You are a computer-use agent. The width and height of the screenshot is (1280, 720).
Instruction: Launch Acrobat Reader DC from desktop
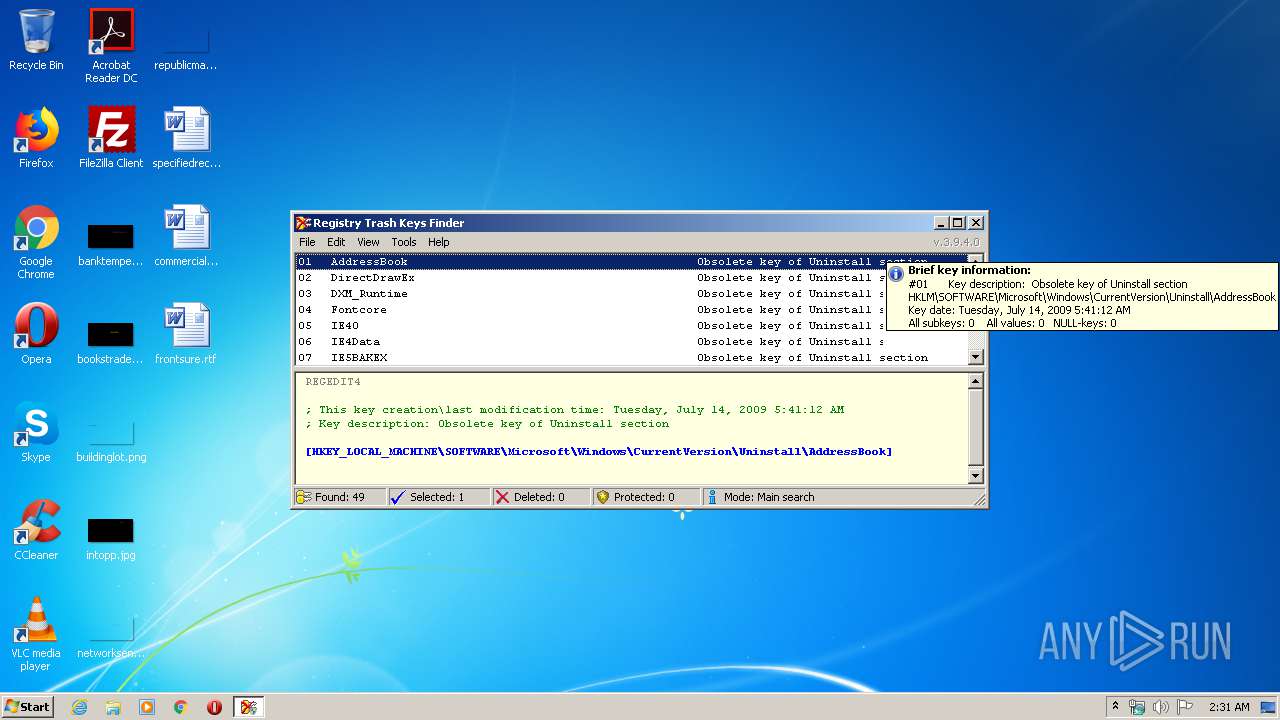pyautogui.click(x=111, y=46)
